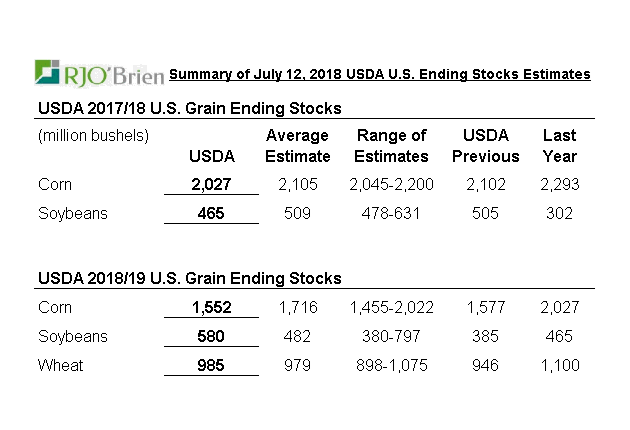Click the Wheat row label
630x430 pixels.
click(x=59, y=366)
